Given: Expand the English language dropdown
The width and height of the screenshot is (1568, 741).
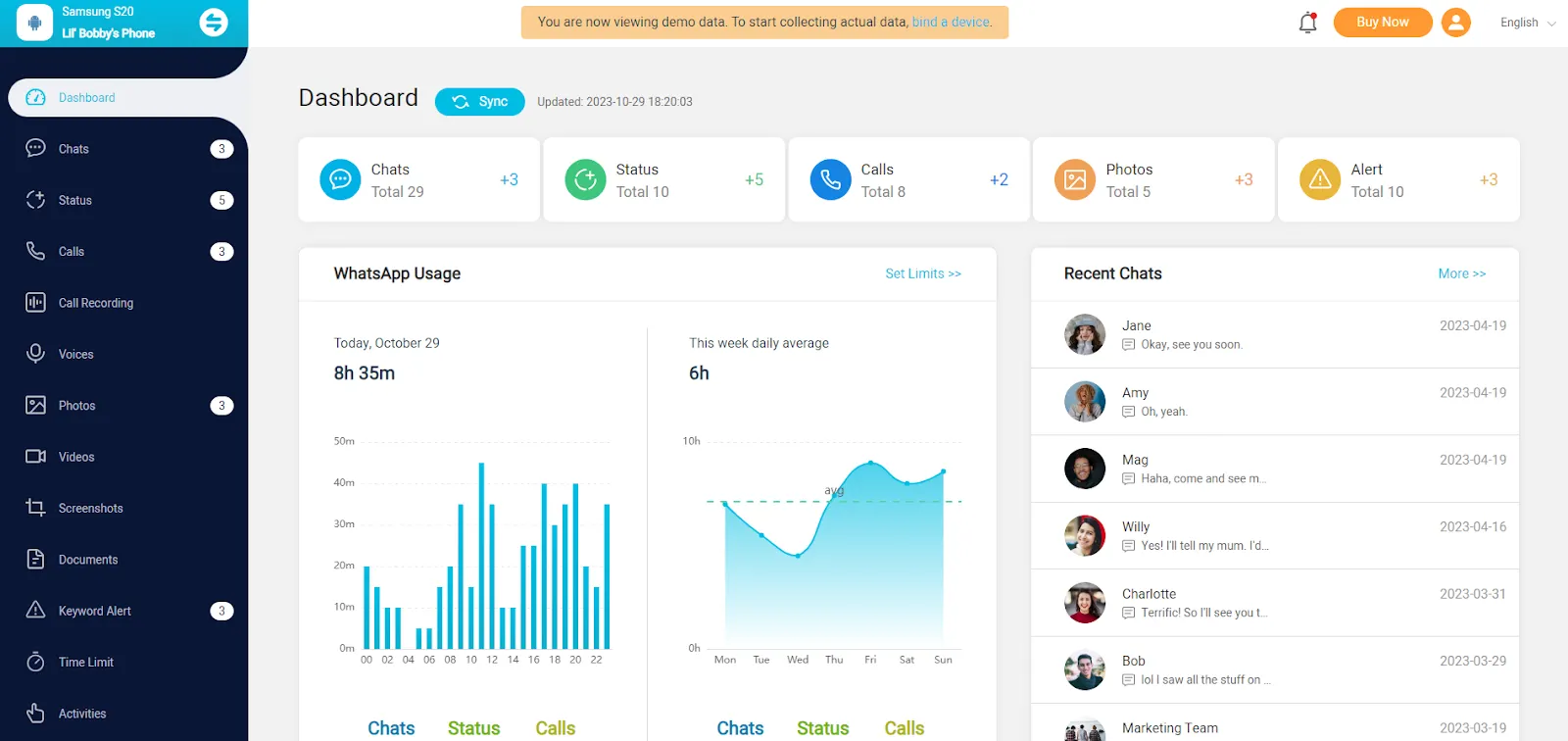Looking at the screenshot, I should [1527, 23].
